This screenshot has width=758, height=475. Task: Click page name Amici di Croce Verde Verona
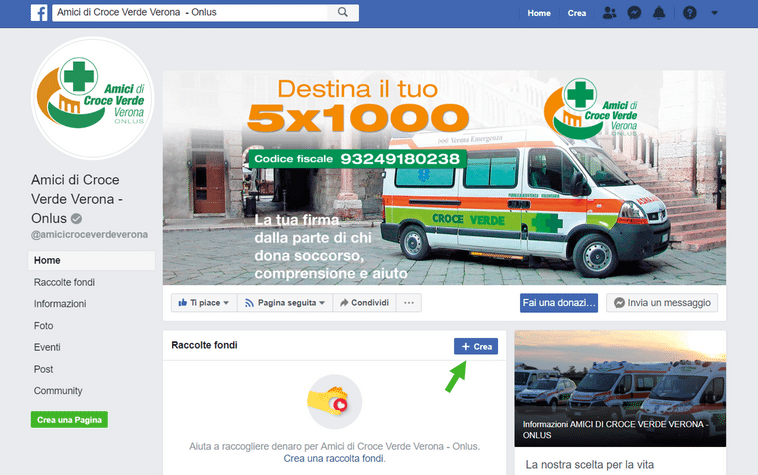tap(76, 199)
